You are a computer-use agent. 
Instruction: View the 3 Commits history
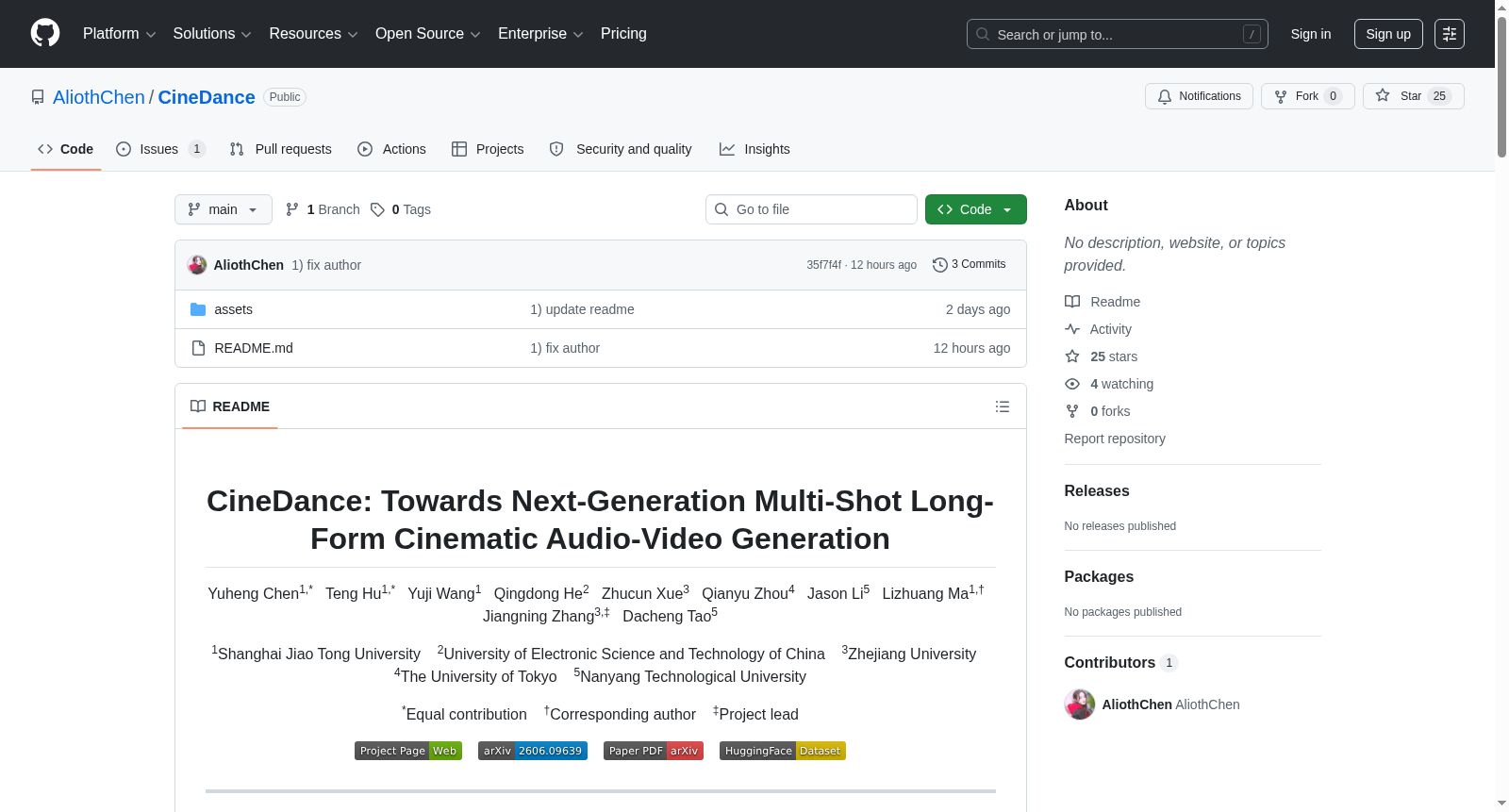pos(970,265)
